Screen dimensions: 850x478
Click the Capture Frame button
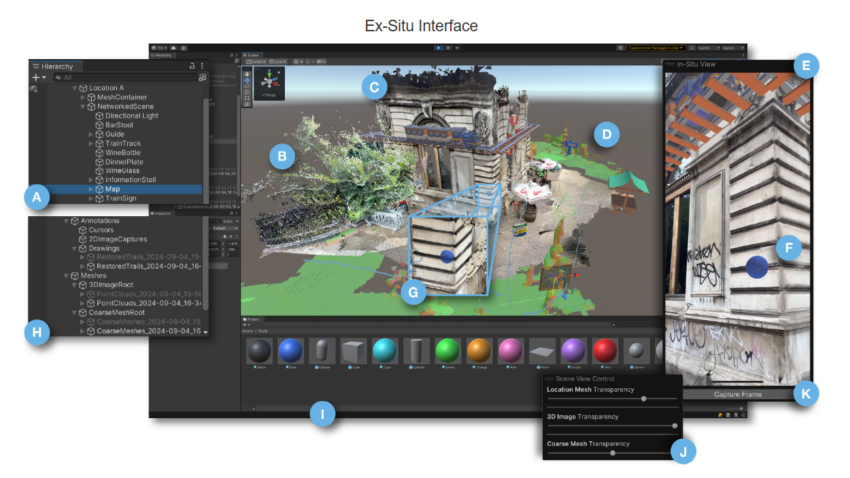pyautogui.click(x=738, y=395)
